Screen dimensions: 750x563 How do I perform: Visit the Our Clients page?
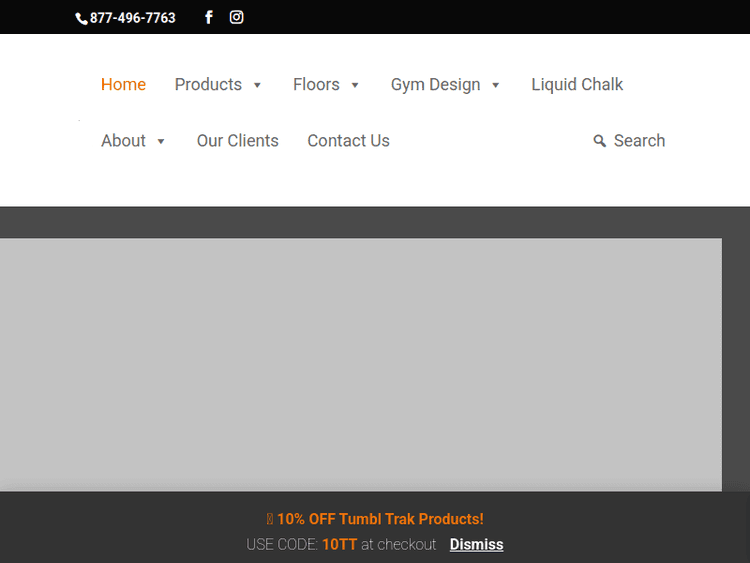point(237,141)
